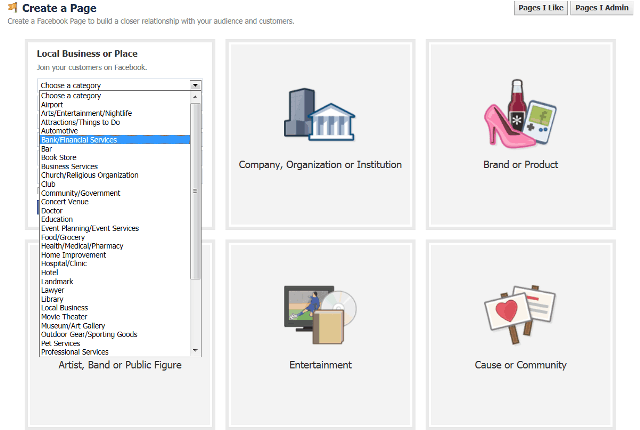Viewport: 640px width, 430px height.
Task: Select Arts/Entertainment/Nightlife category
Action: [x=115, y=113]
